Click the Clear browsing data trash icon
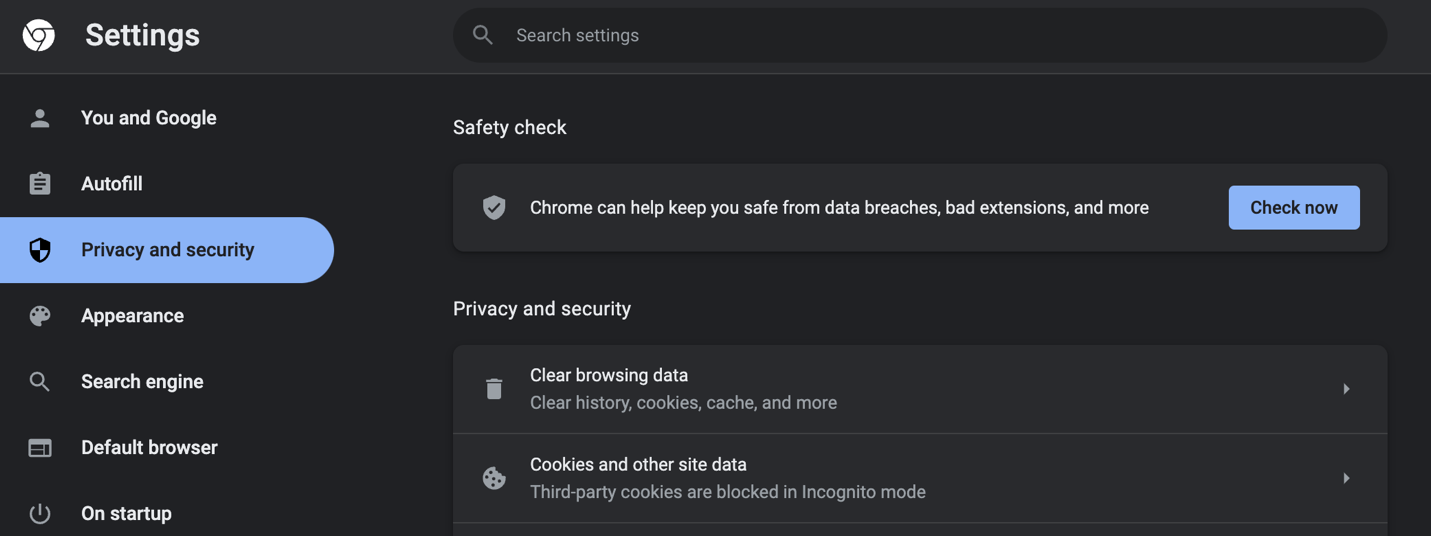The image size is (1431, 536). [x=494, y=389]
